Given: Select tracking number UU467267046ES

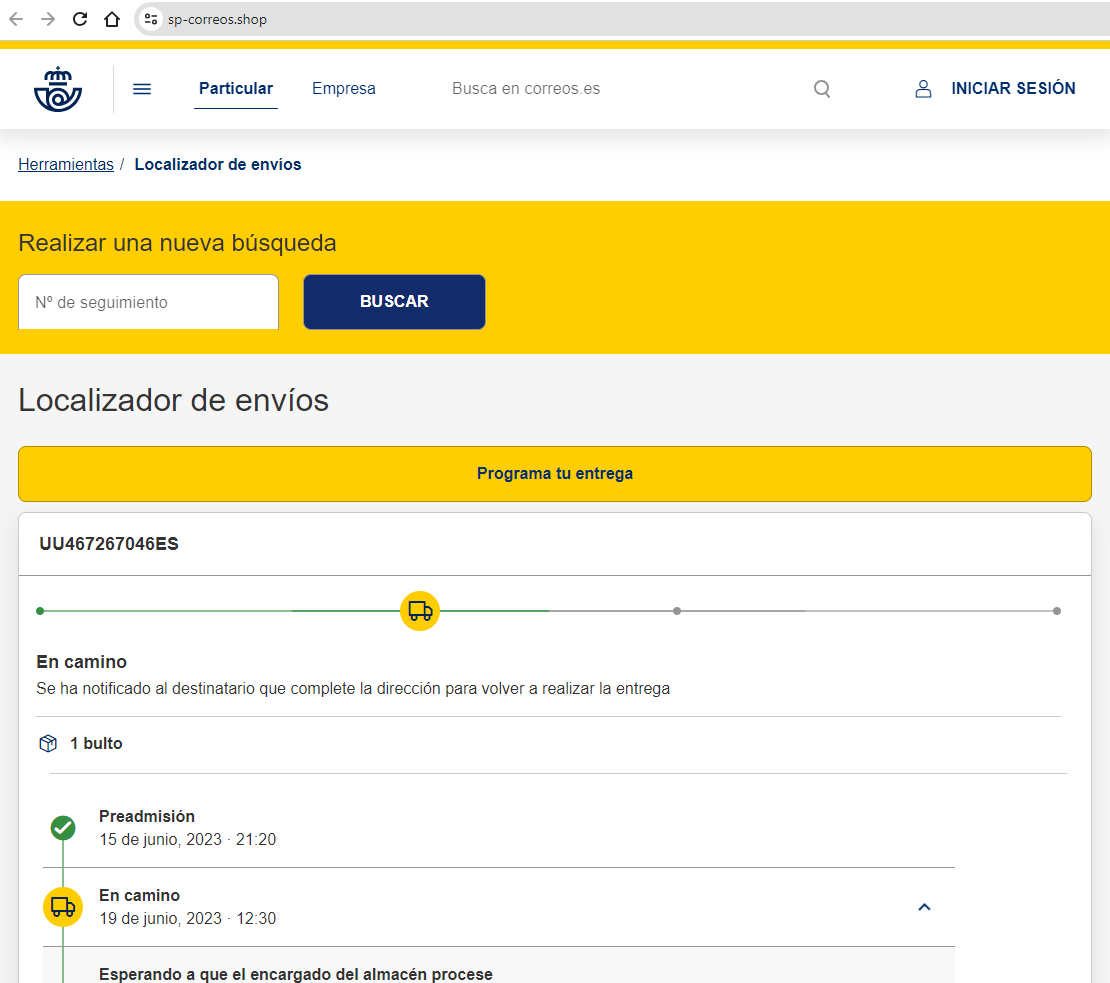Looking at the screenshot, I should (x=109, y=544).
